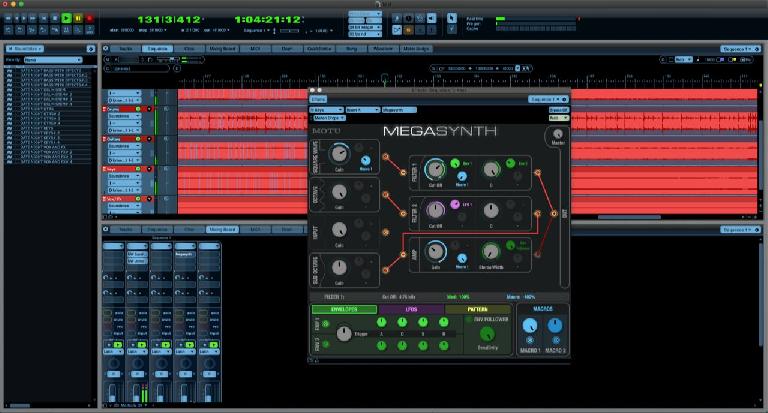This screenshot has width=768, height=413.
Task: Click Filter 2 purple LFO 1 modulation knob
Action: click(455, 204)
